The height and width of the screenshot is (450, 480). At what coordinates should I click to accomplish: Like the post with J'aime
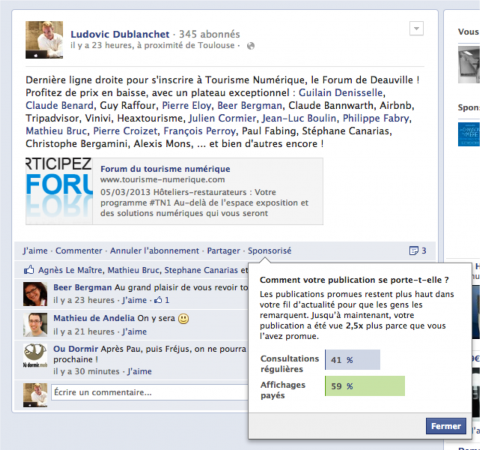click(x=35, y=251)
